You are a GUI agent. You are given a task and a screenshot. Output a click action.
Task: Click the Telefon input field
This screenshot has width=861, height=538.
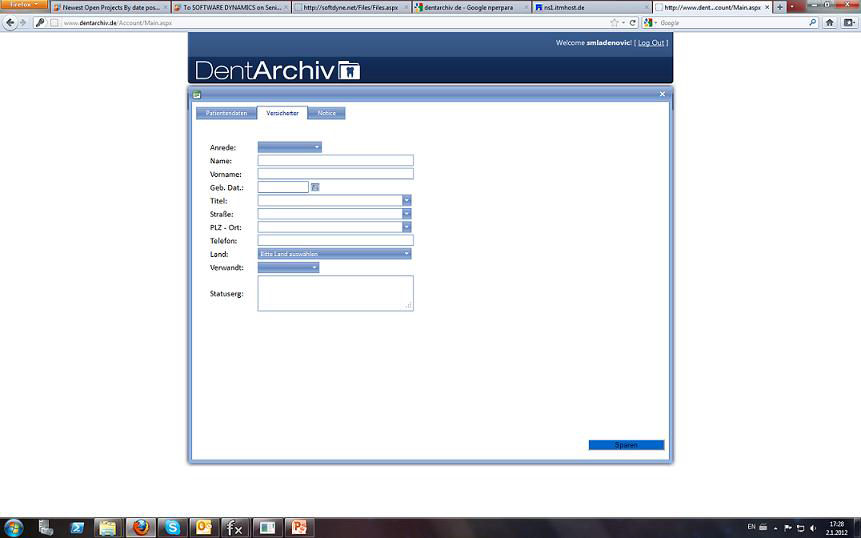pos(336,240)
